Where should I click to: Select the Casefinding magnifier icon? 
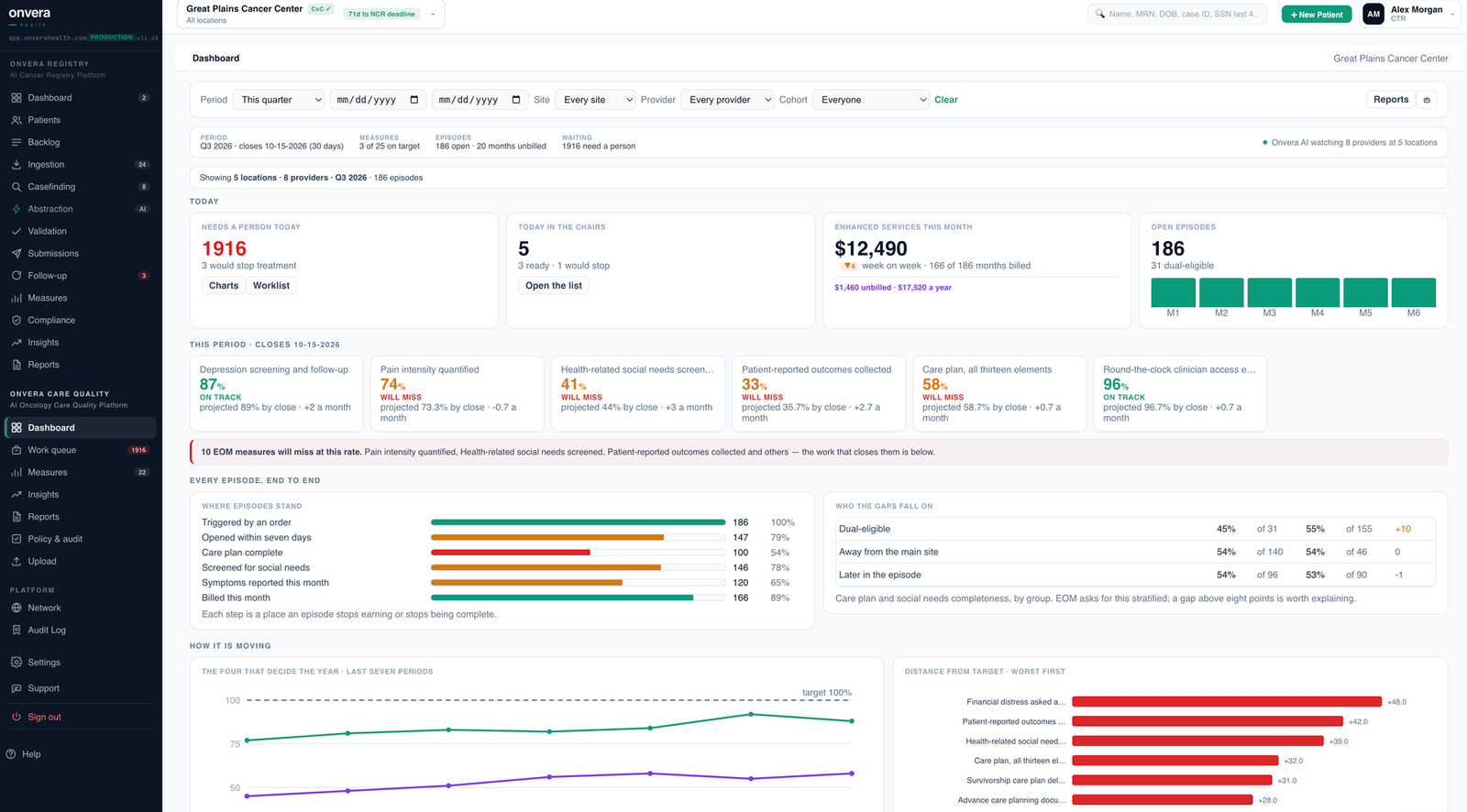[17, 187]
